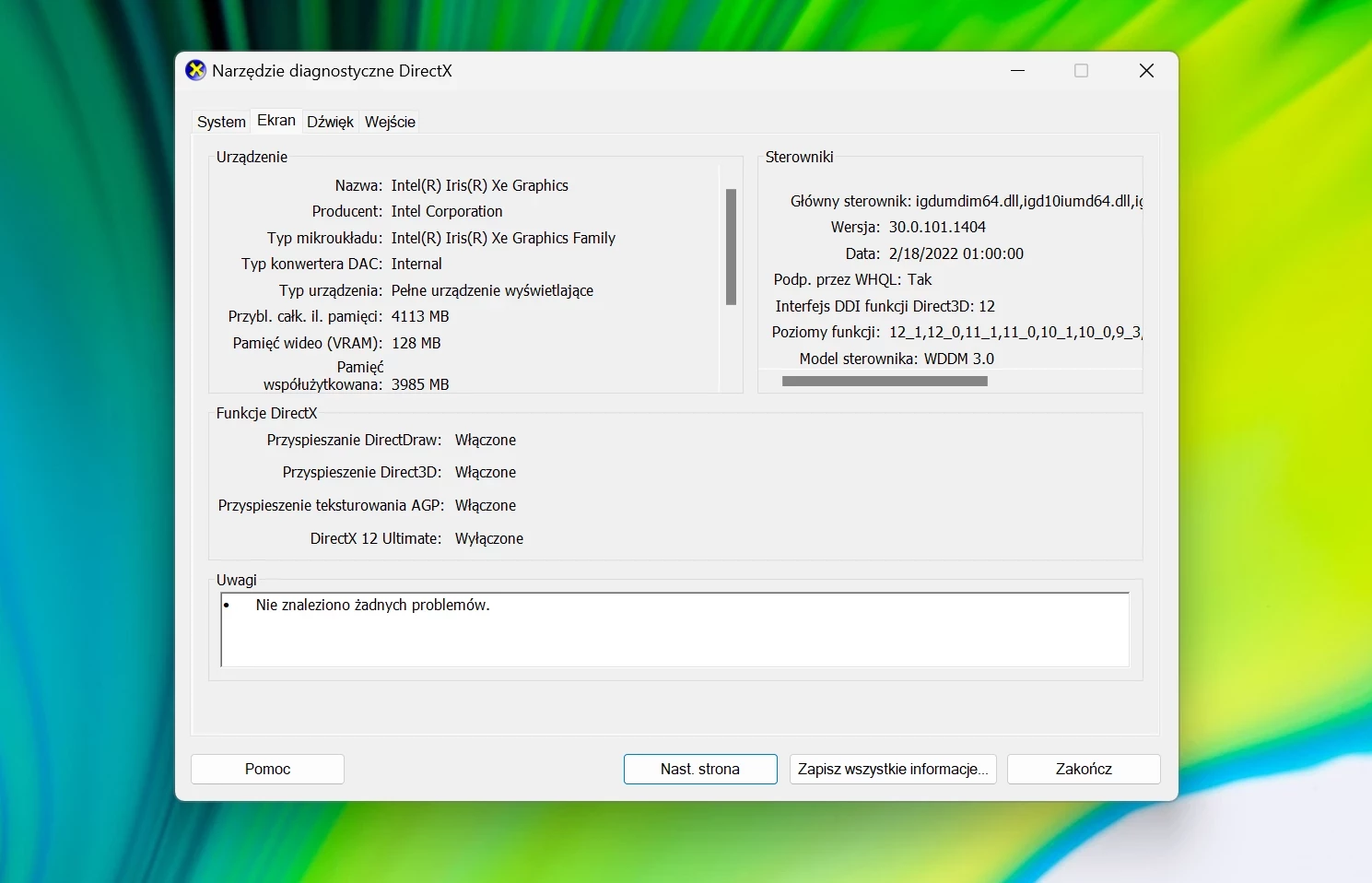Close the Narzędzie diagnostyczne DirectX window
The image size is (1372, 883).
(x=1146, y=71)
